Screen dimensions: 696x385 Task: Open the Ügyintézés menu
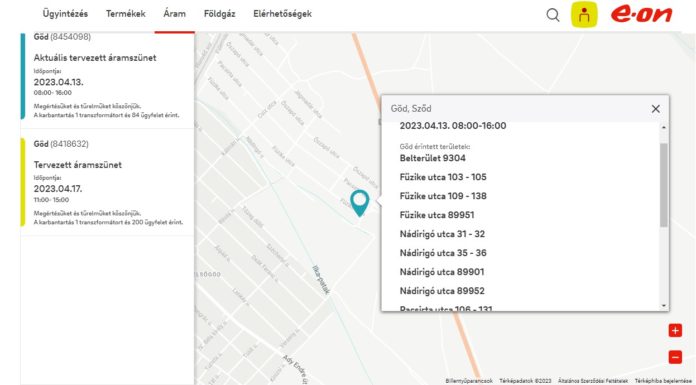coord(65,14)
